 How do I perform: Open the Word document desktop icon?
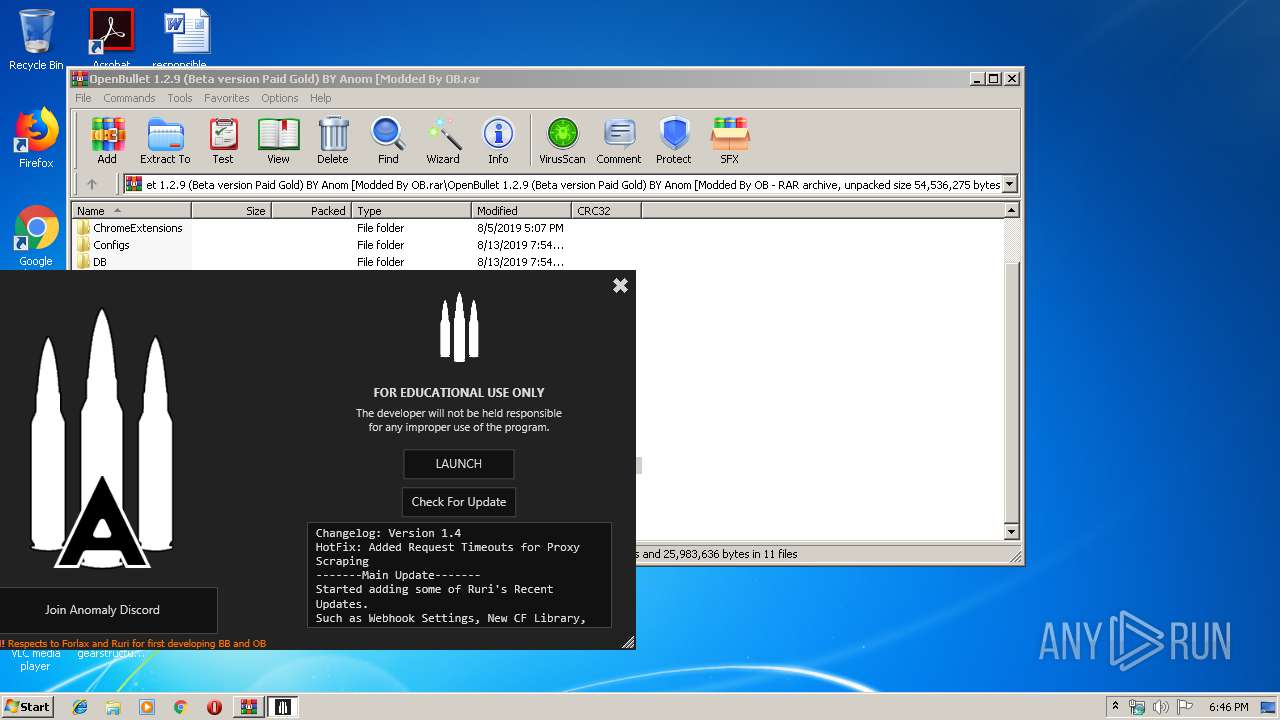[187, 39]
